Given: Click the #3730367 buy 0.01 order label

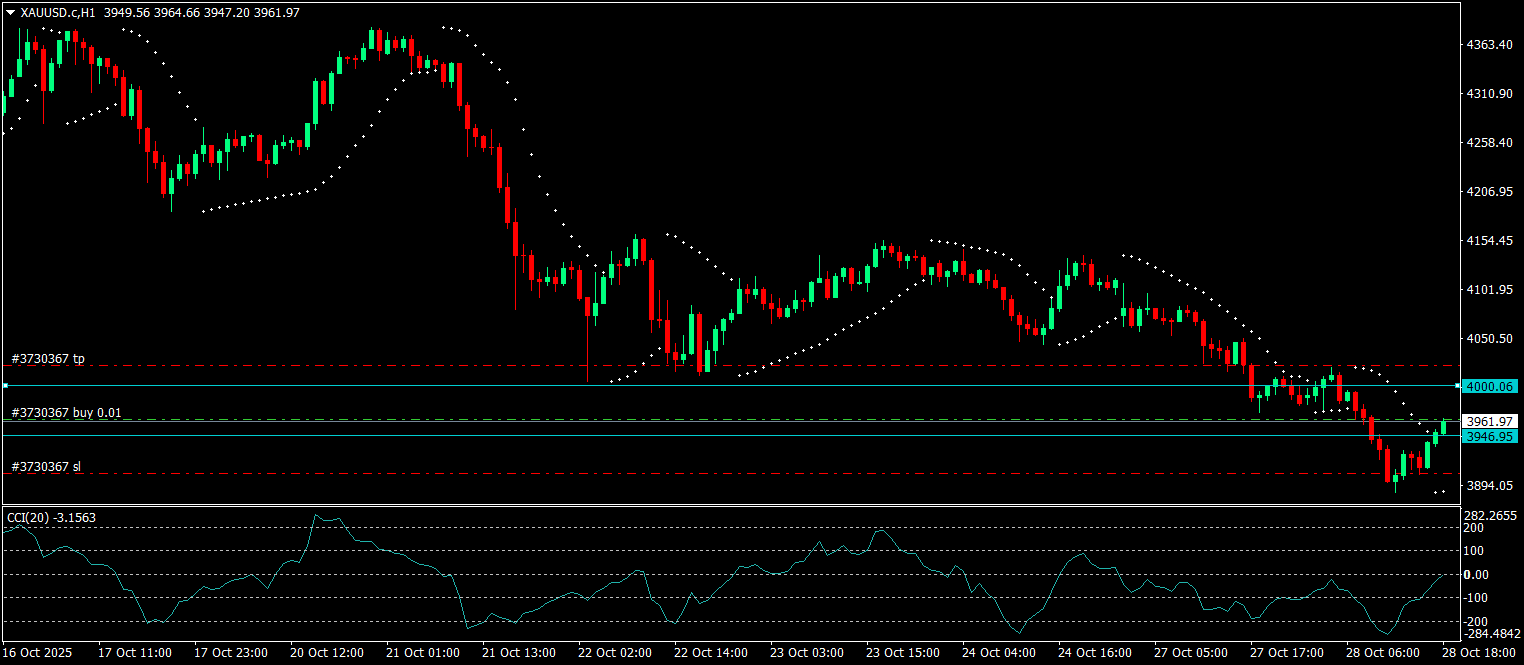Looking at the screenshot, I should [65, 412].
